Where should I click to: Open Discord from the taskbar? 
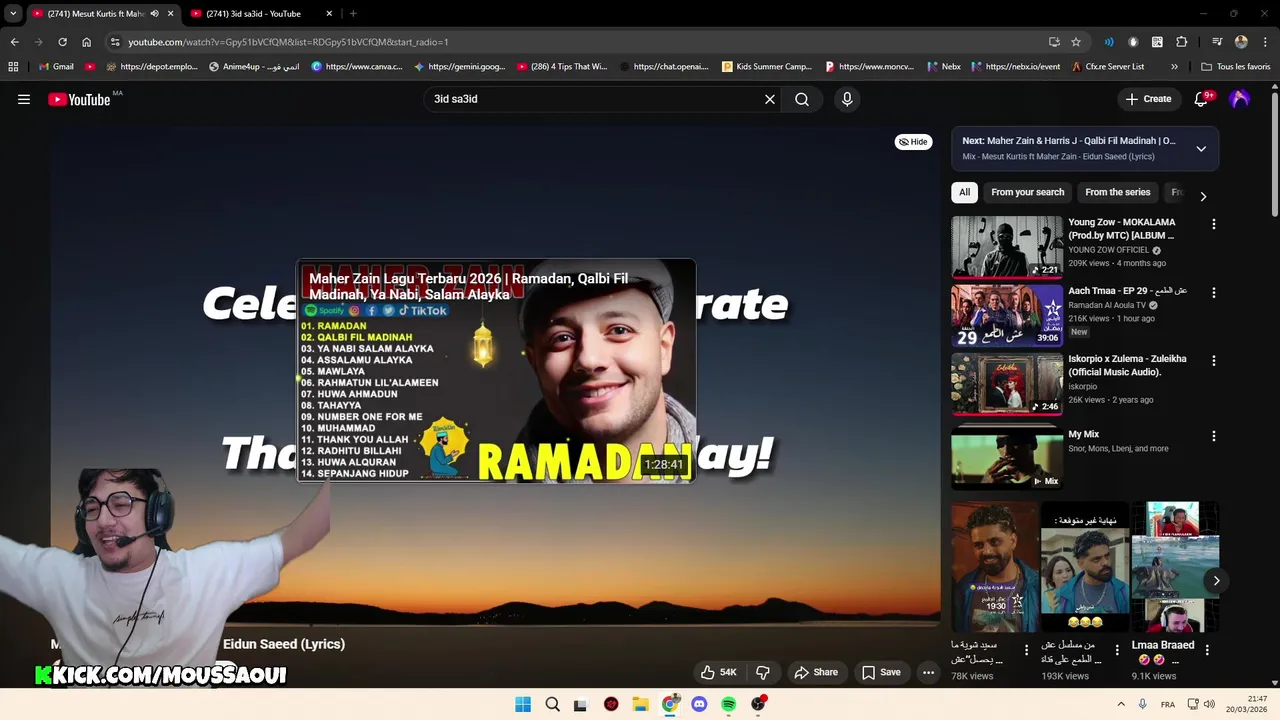pos(699,704)
